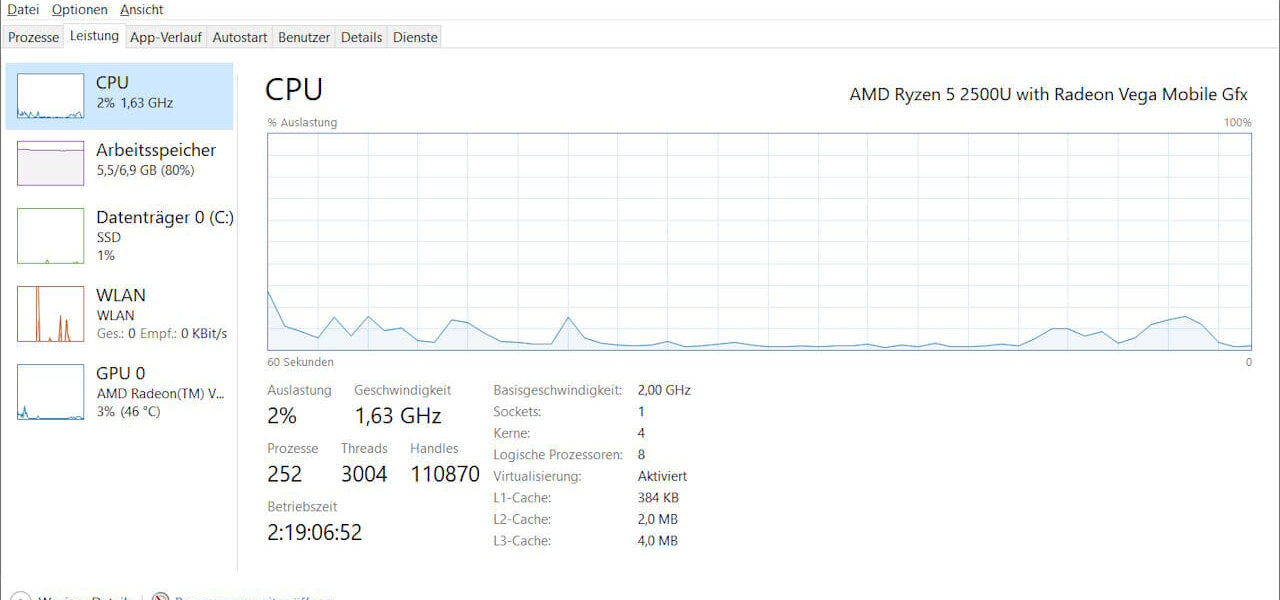Click the 'Geschwindigkeit' label below the graph
1280x600 pixels.
pyautogui.click(x=403, y=390)
